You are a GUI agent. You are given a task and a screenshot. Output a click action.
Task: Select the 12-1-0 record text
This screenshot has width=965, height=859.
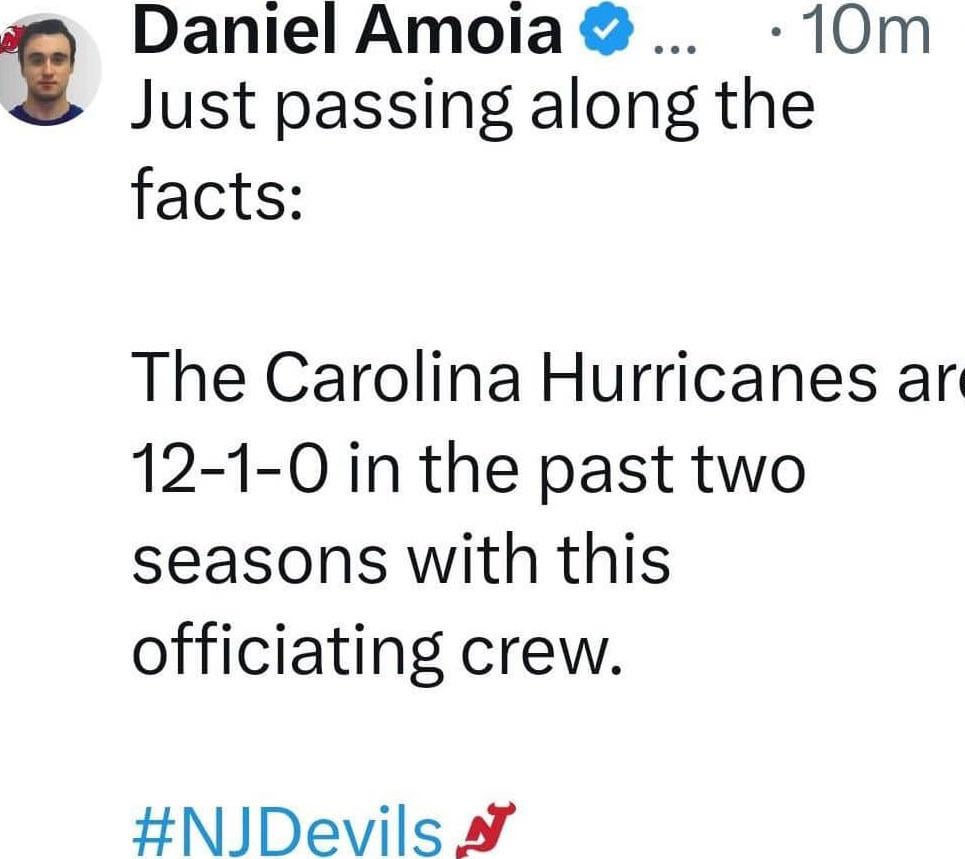(x=230, y=466)
